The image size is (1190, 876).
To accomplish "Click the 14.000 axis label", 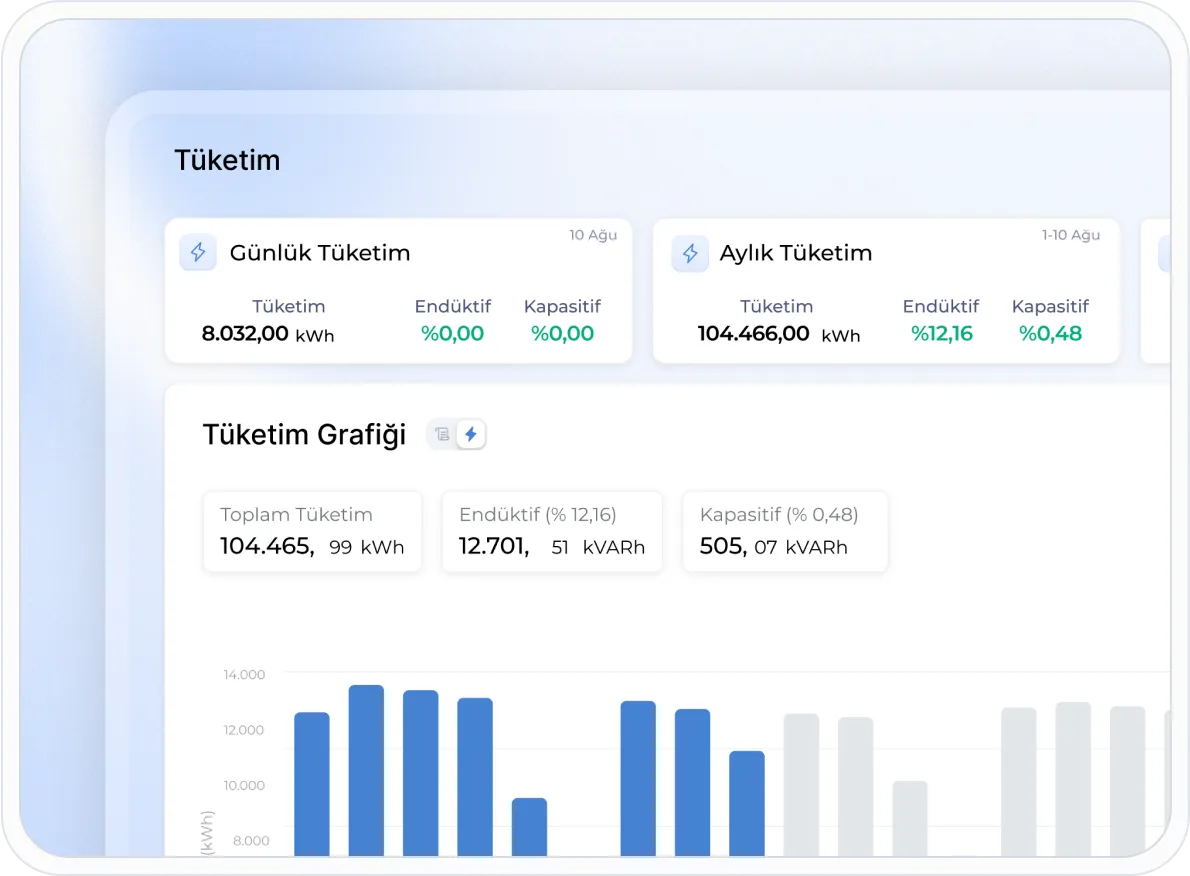I will pyautogui.click(x=244, y=675).
